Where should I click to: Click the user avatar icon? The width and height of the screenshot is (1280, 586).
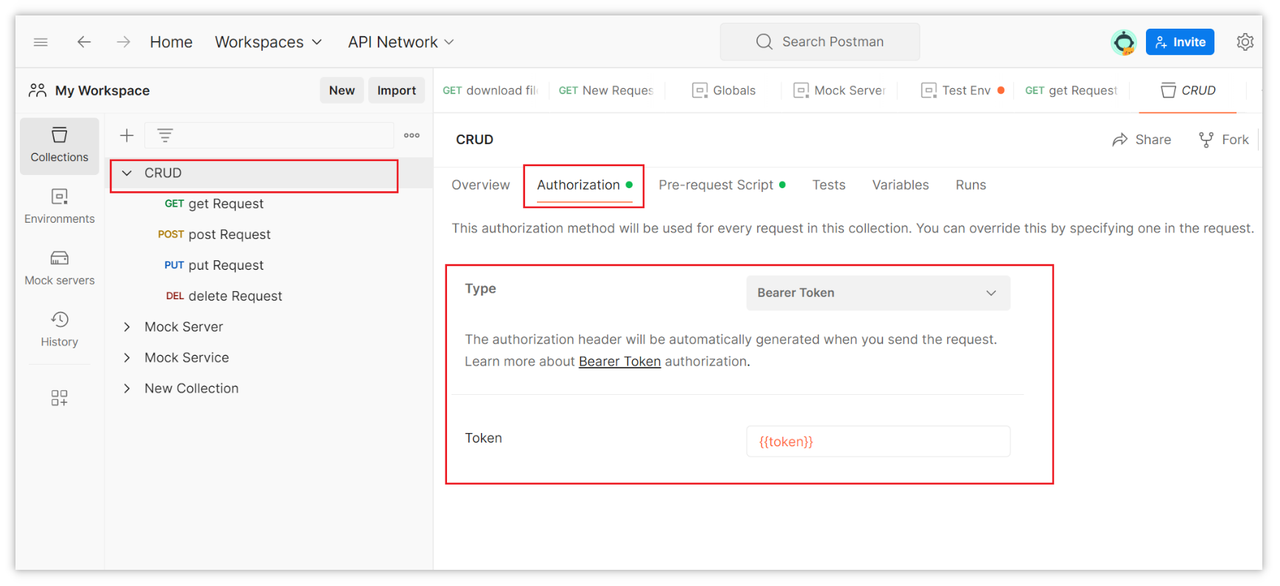[x=1124, y=42]
